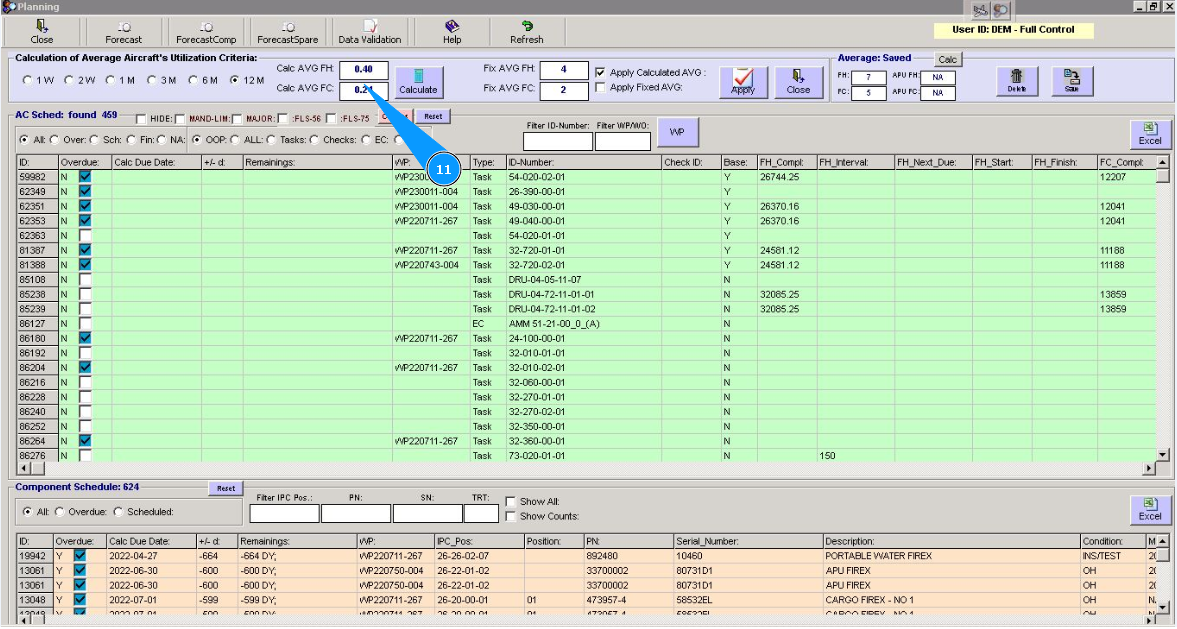
Task: Click the Calc button beside Average: Saved
Action: [947, 60]
